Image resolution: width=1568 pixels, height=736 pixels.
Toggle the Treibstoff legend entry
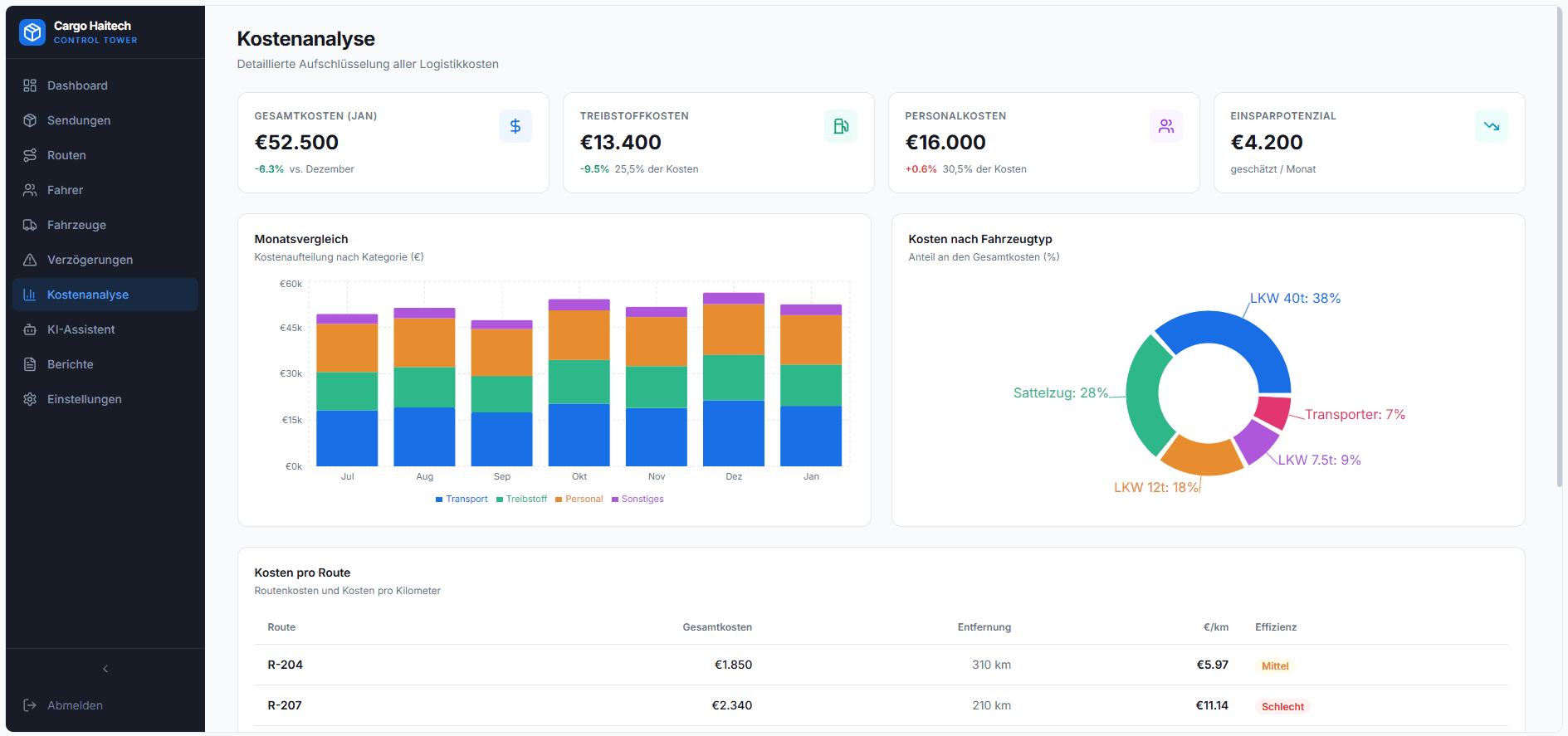tap(521, 500)
